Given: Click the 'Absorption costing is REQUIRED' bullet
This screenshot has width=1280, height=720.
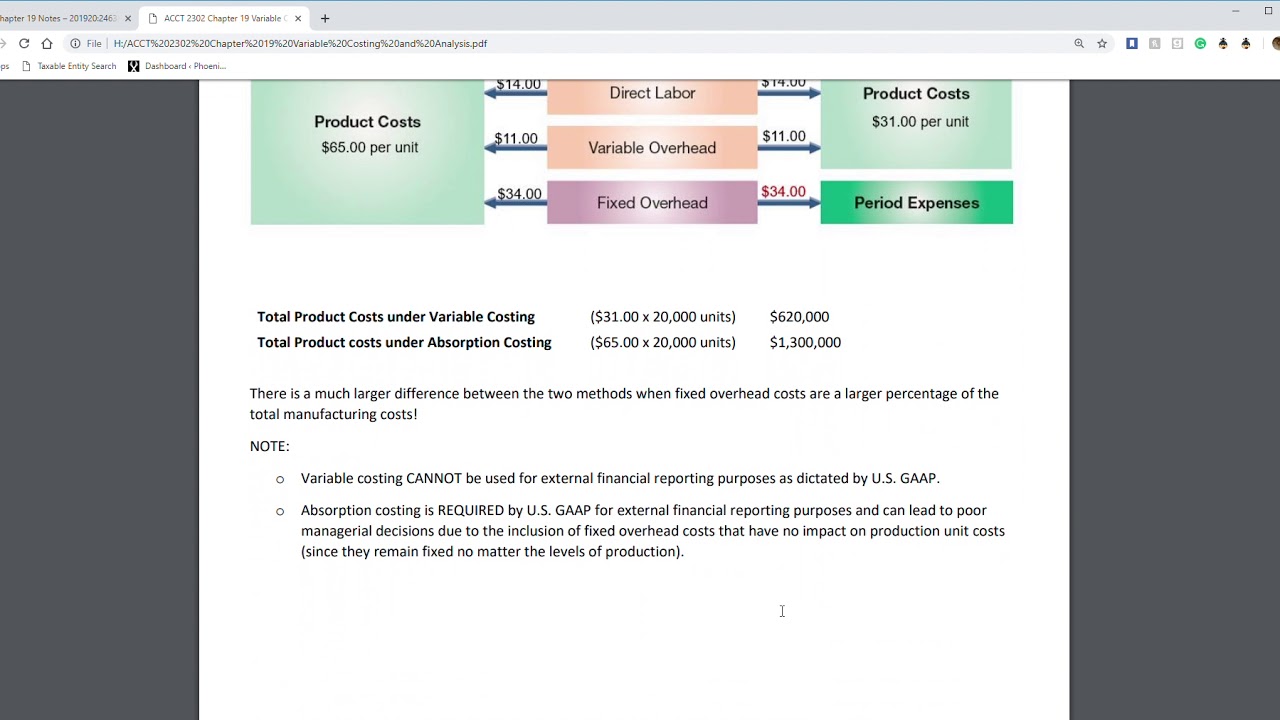Looking at the screenshot, I should pos(653,531).
